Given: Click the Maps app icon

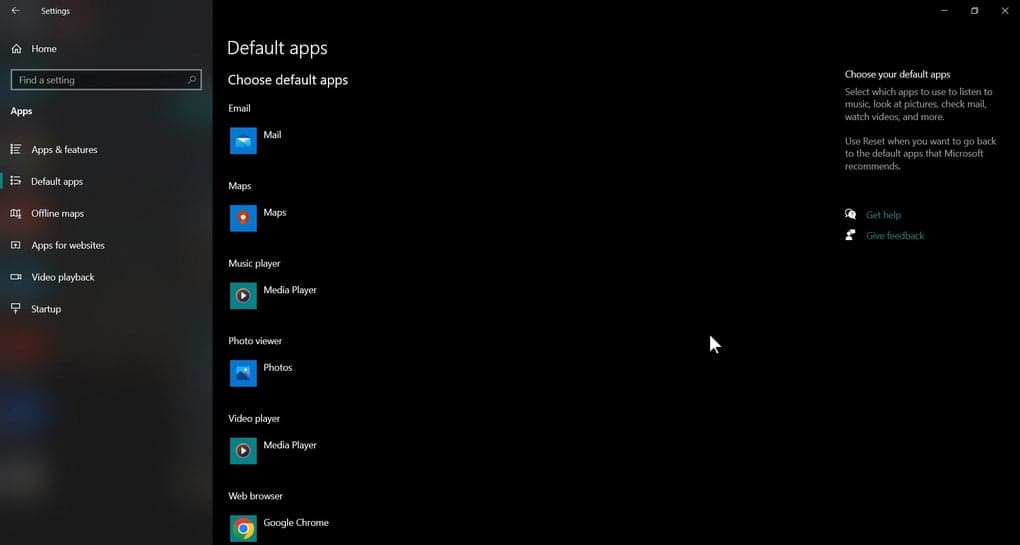Looking at the screenshot, I should point(243,218).
